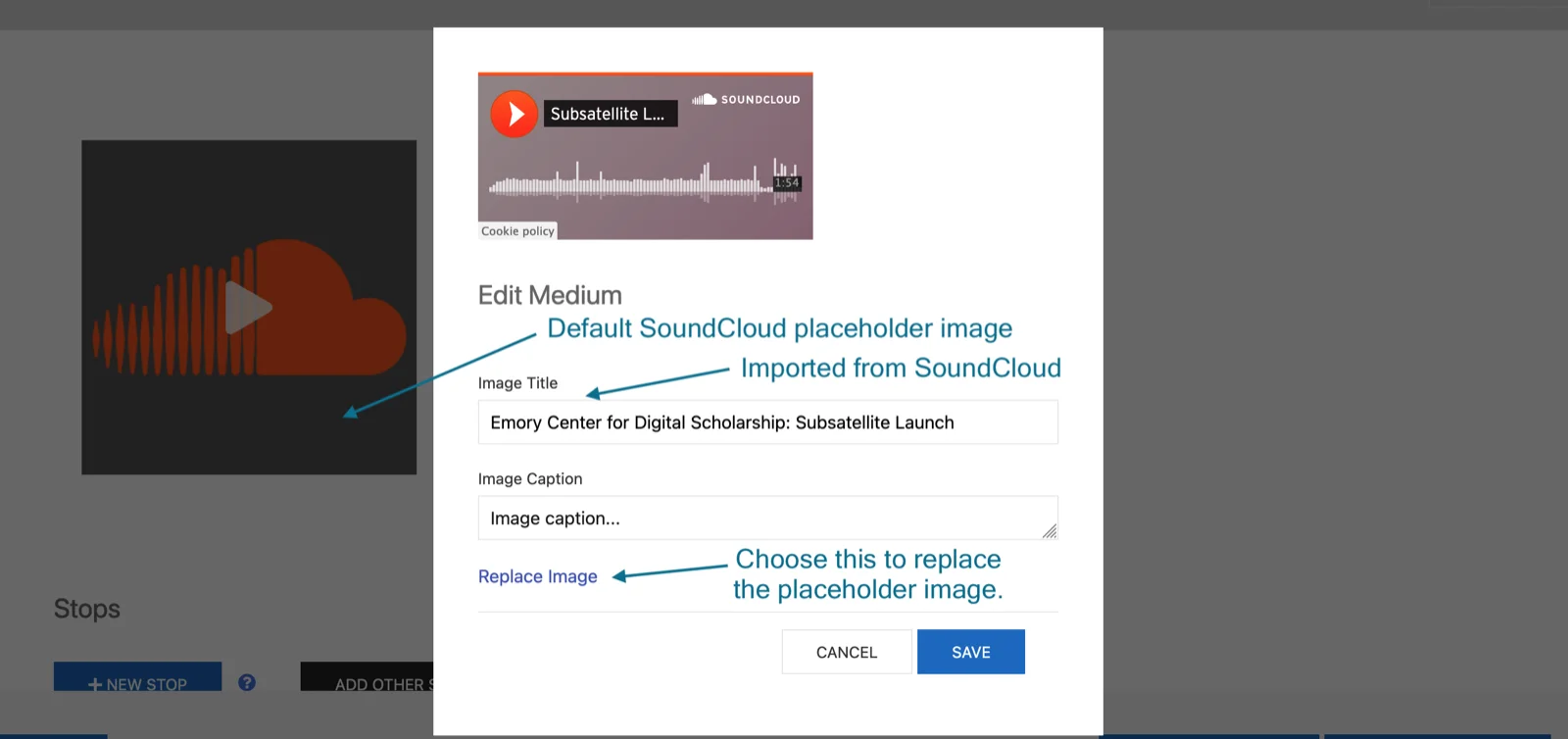Viewport: 1568px width, 739px height.
Task: Save the medium changes
Action: tap(971, 652)
